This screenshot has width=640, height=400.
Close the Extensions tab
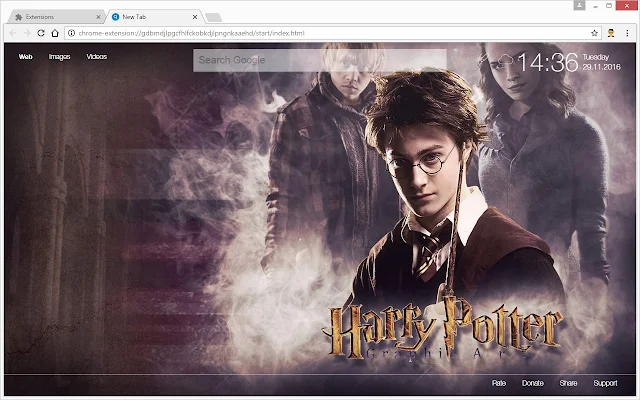click(98, 17)
